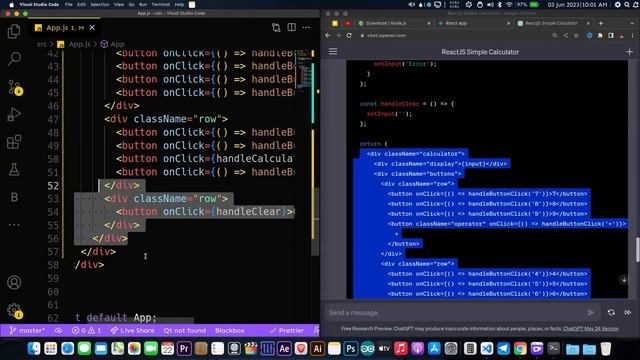Viewport: 640px width, 360px height.
Task: Open the Search view in VS Code sidebar
Action: pyautogui.click(x=14, y=59)
